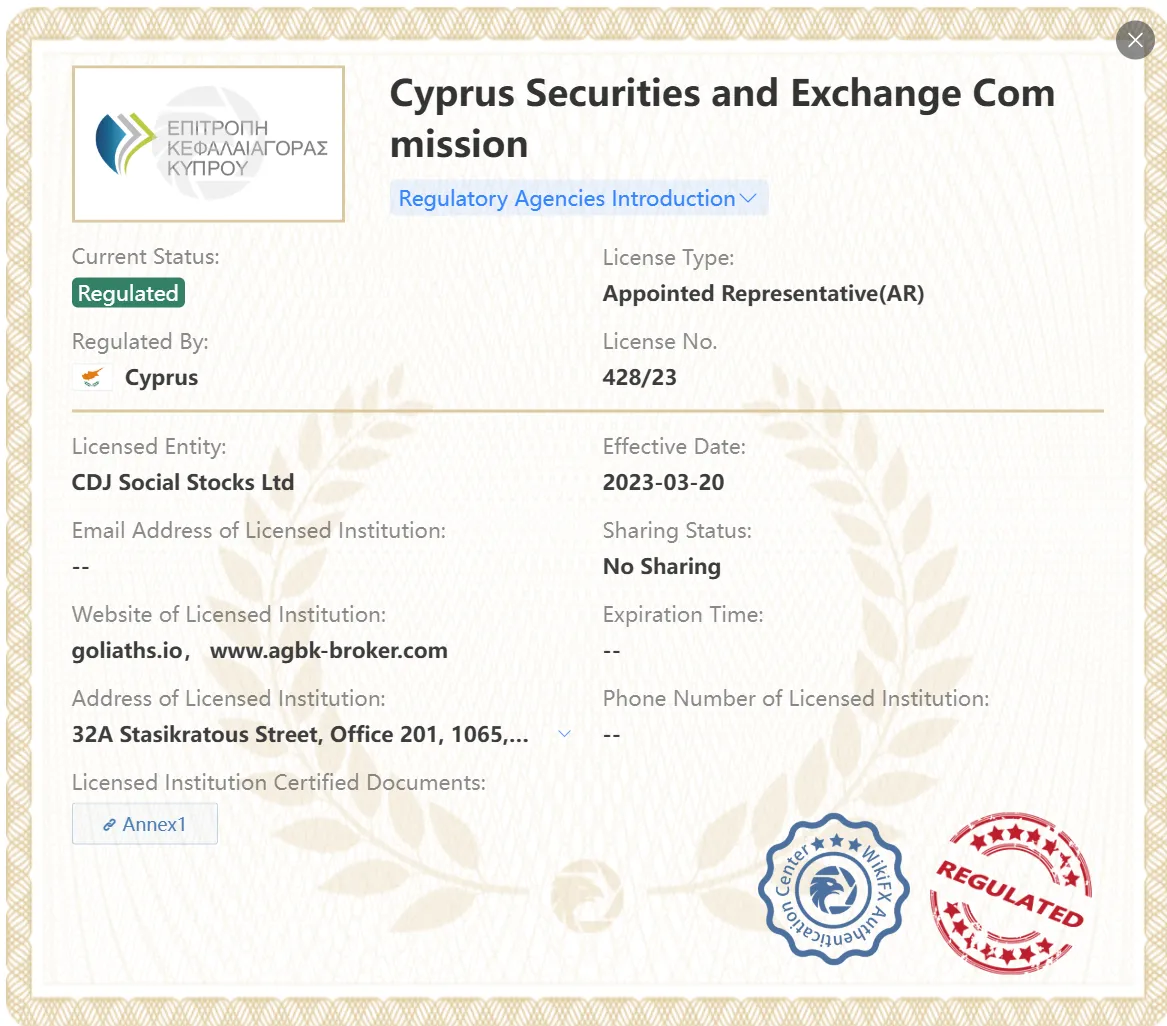The height and width of the screenshot is (1026, 1167).
Task: Click the Expiration Time label
Action: pos(682,615)
